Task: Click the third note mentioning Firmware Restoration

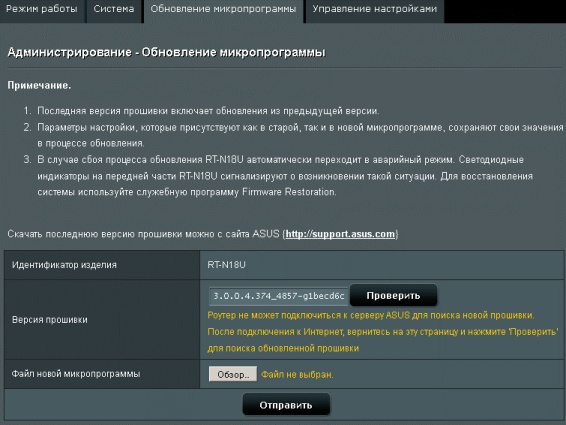Action: pos(285,175)
